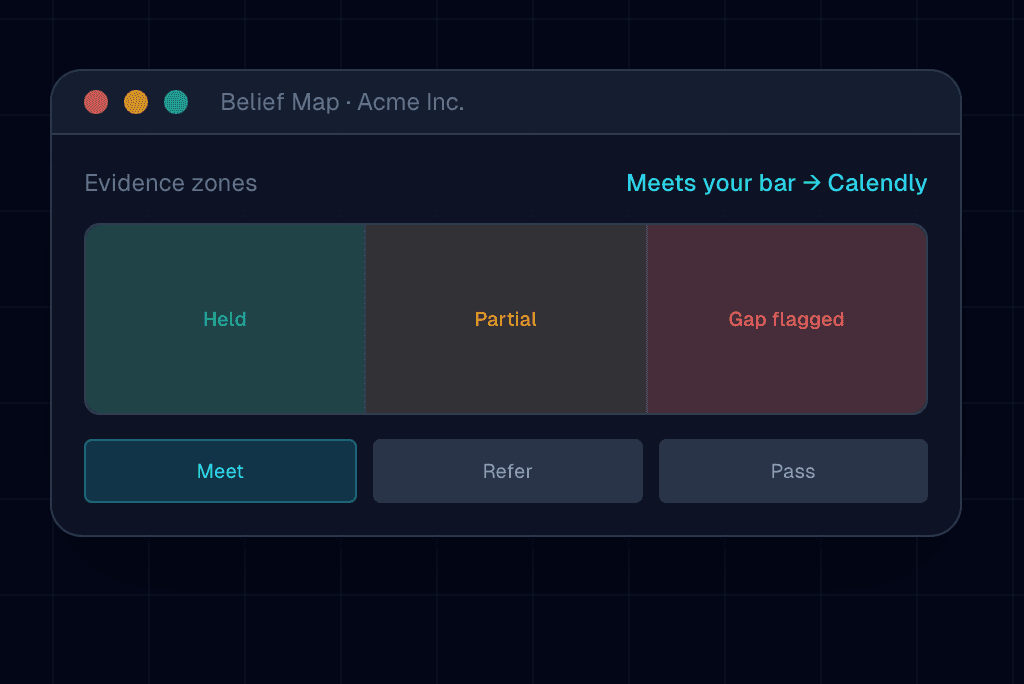The image size is (1024, 684).
Task: Click the divider between Partial and Gap flagged
Action: coord(647,319)
